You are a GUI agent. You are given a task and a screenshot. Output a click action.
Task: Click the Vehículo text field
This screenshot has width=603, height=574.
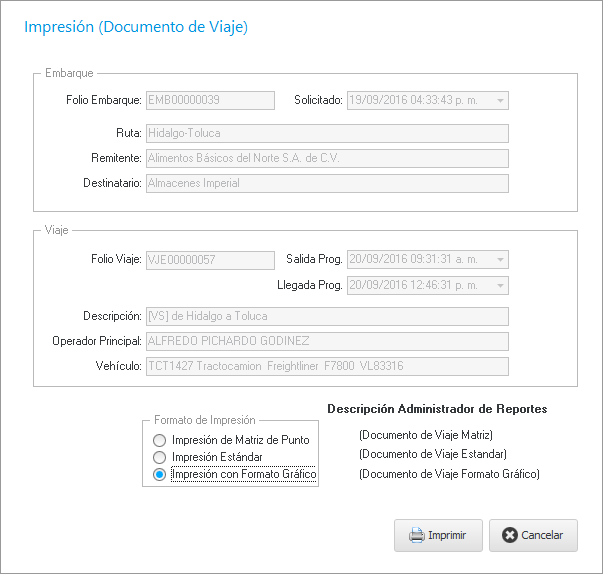pos(327,366)
